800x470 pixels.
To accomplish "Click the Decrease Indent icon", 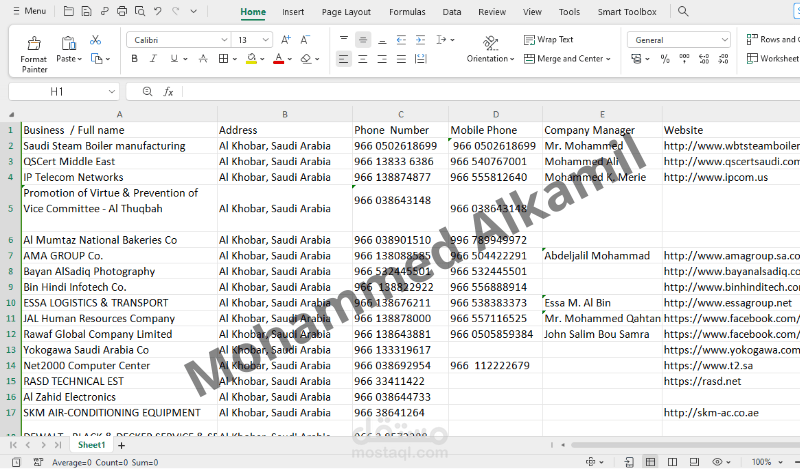I will pos(402,39).
